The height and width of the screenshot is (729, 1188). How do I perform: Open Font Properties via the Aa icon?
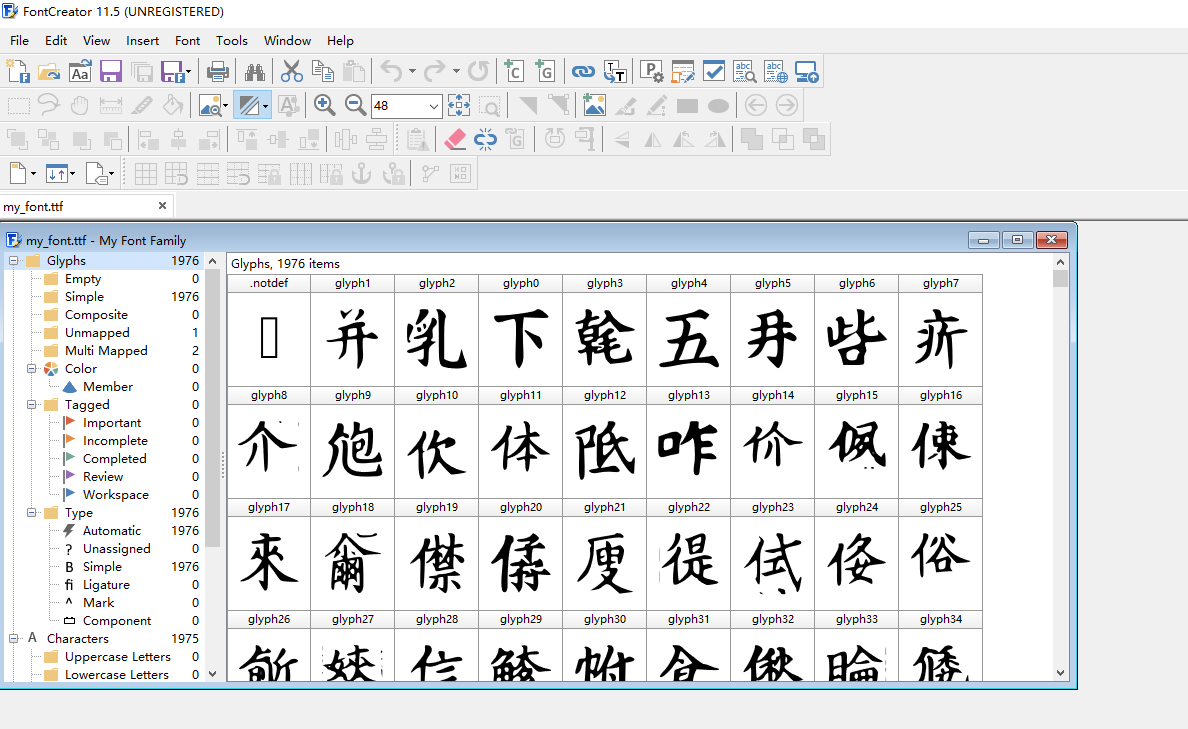click(x=80, y=71)
